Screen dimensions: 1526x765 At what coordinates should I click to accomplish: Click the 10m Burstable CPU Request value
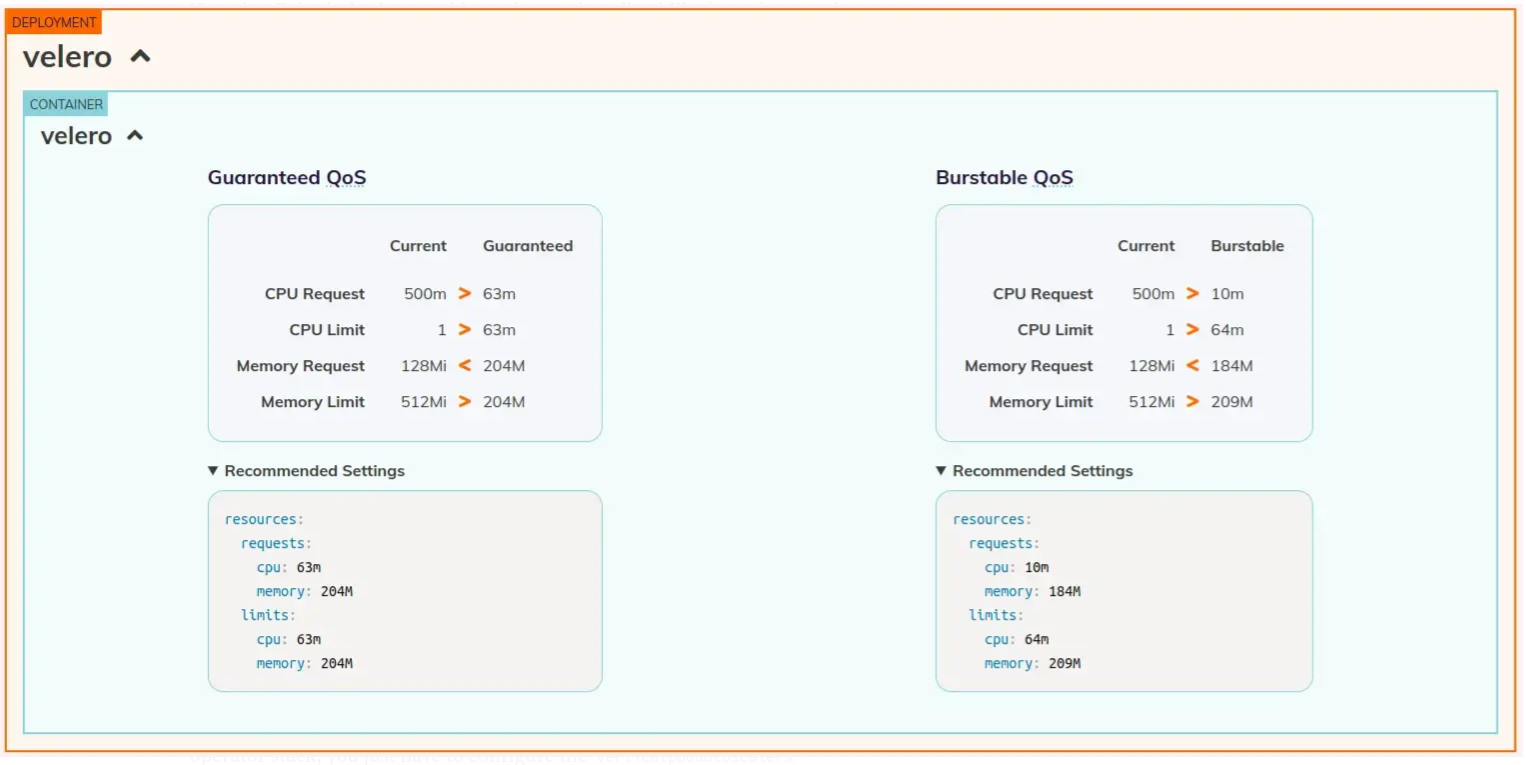click(1227, 294)
